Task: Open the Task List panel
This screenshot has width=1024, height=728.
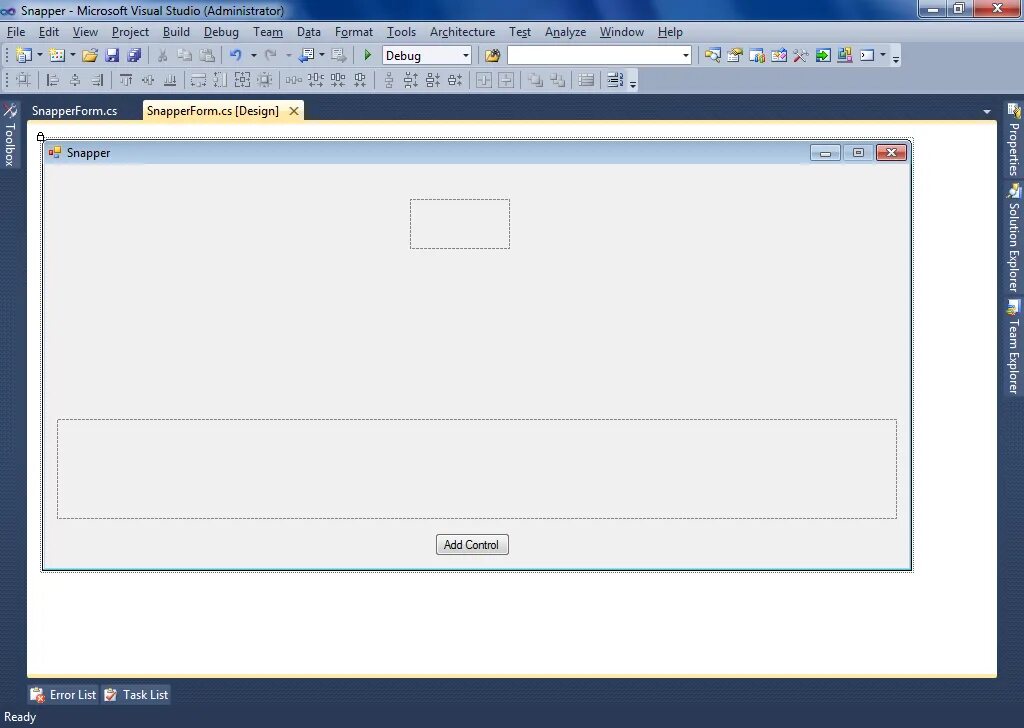Action: pyautogui.click(x=143, y=694)
